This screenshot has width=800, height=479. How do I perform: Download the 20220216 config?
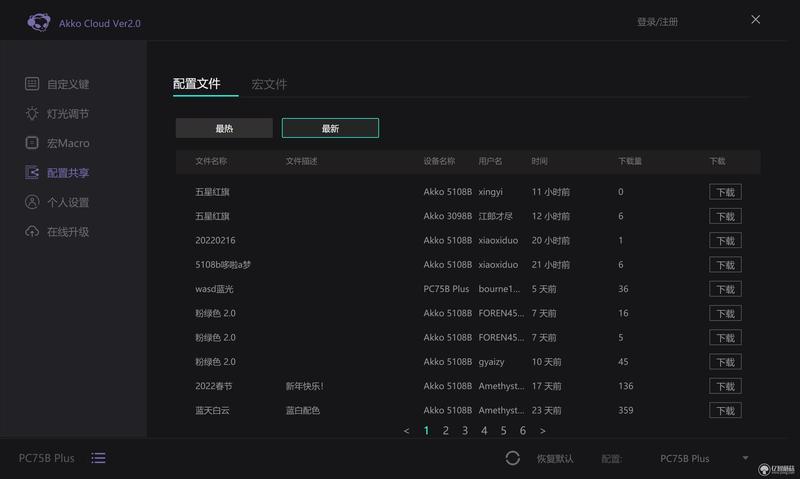point(725,241)
